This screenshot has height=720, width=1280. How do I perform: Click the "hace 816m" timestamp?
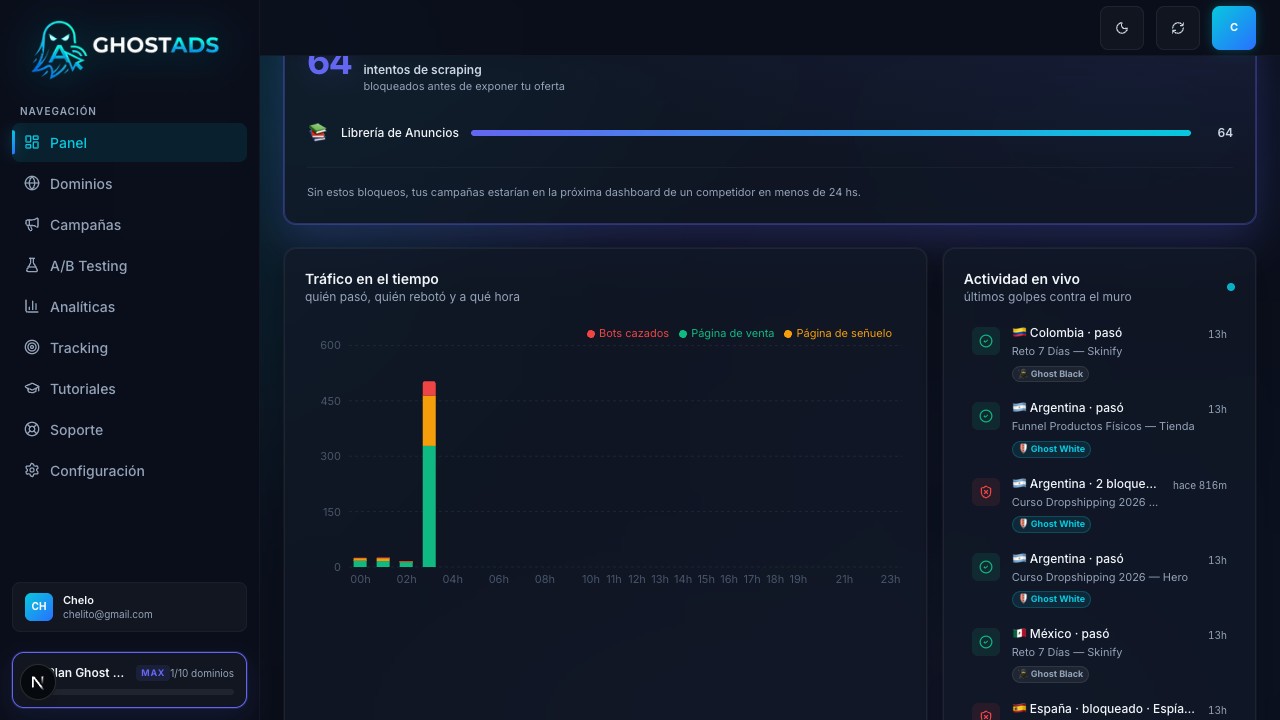[x=1200, y=485]
